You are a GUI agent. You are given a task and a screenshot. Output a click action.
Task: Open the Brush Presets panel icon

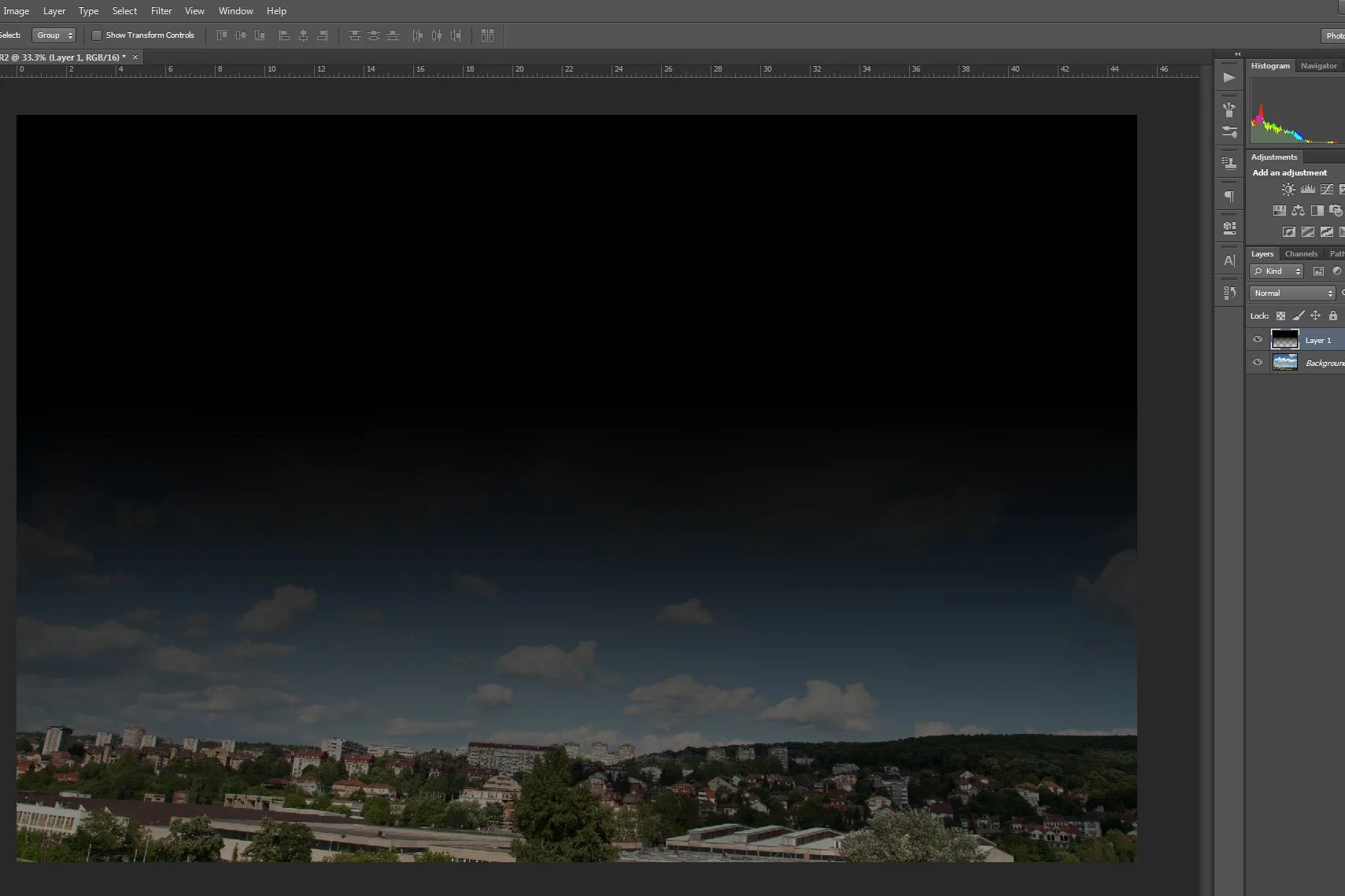tap(1229, 110)
